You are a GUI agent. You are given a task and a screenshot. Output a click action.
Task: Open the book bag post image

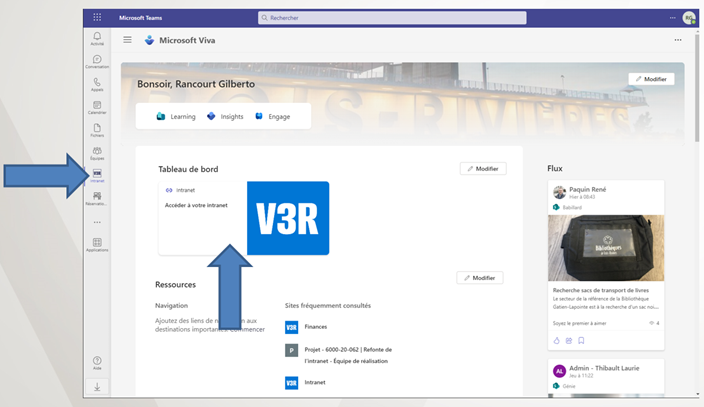coord(606,248)
